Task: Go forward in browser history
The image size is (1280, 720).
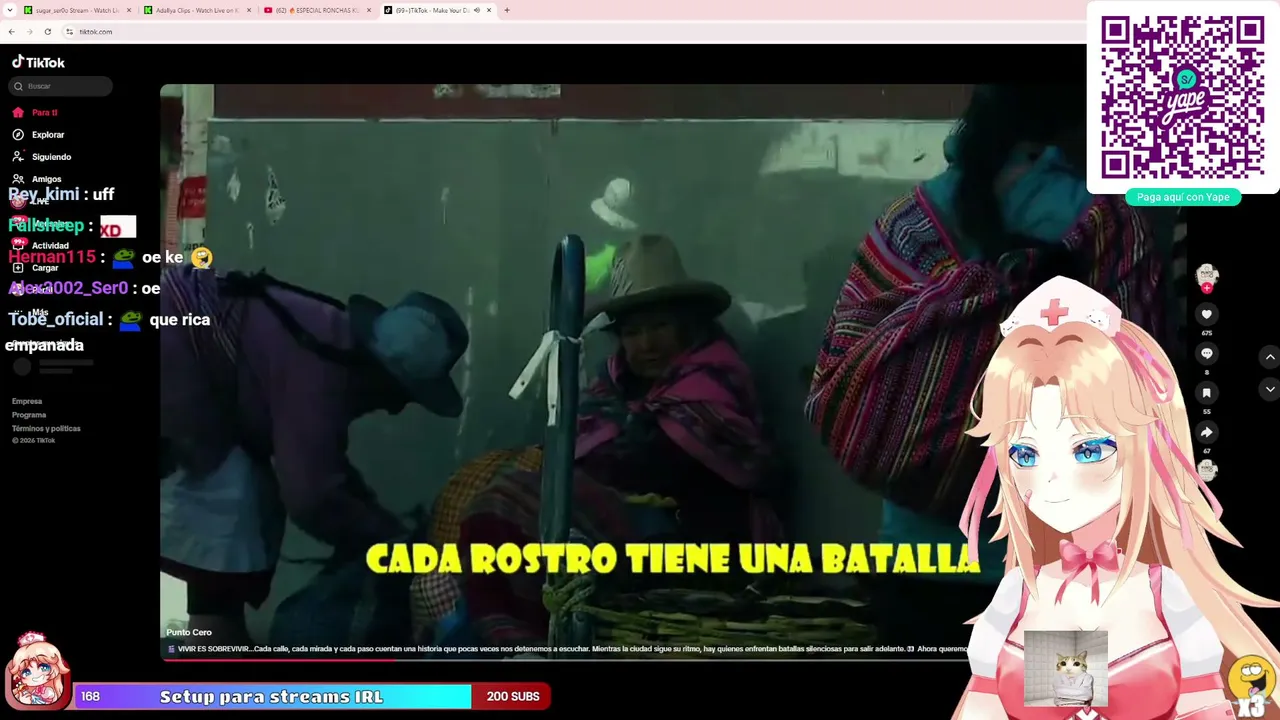Action: (x=29, y=32)
